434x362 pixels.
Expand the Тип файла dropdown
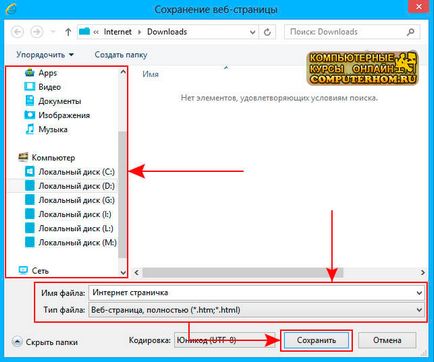419,310
